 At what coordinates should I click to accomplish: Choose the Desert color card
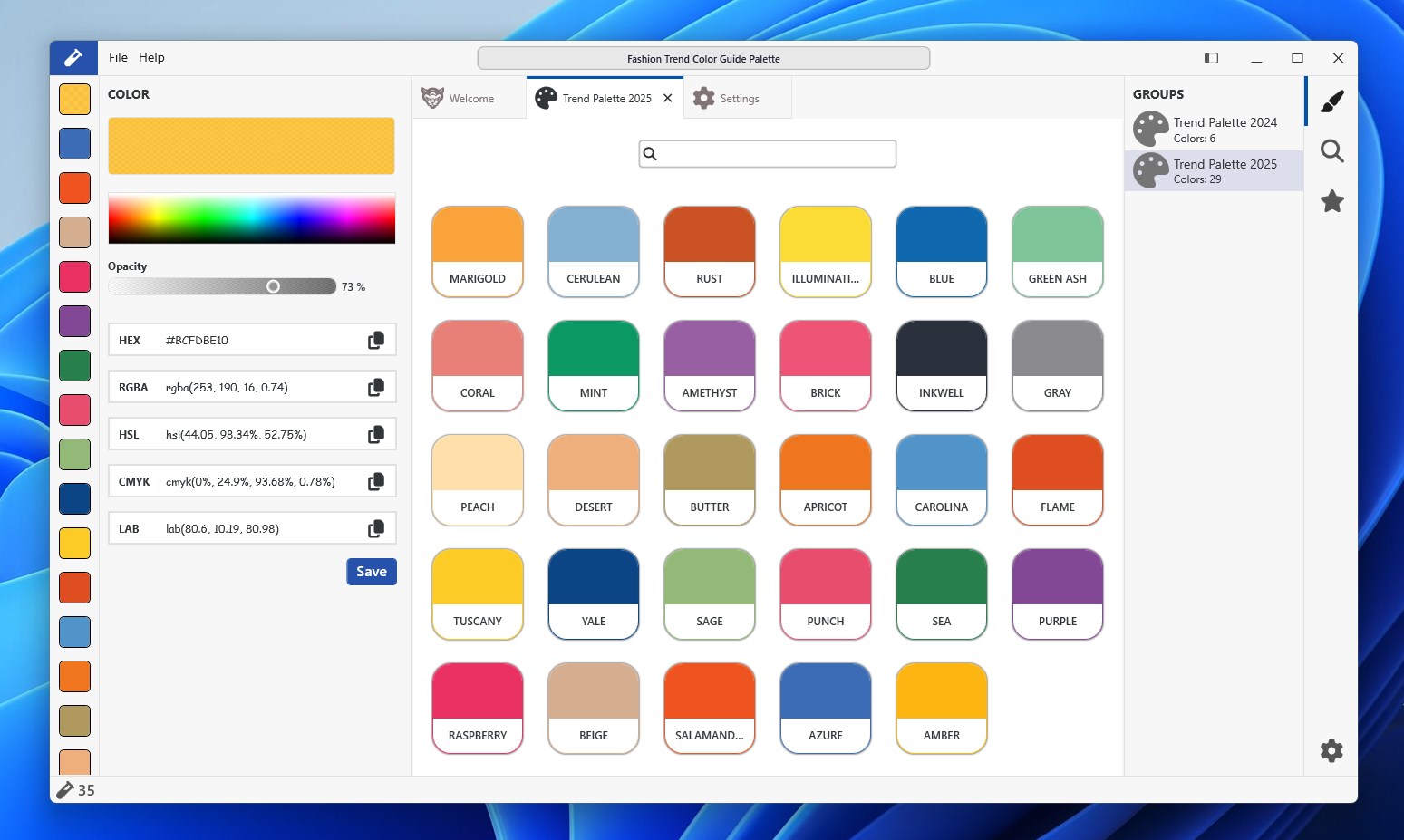(594, 480)
